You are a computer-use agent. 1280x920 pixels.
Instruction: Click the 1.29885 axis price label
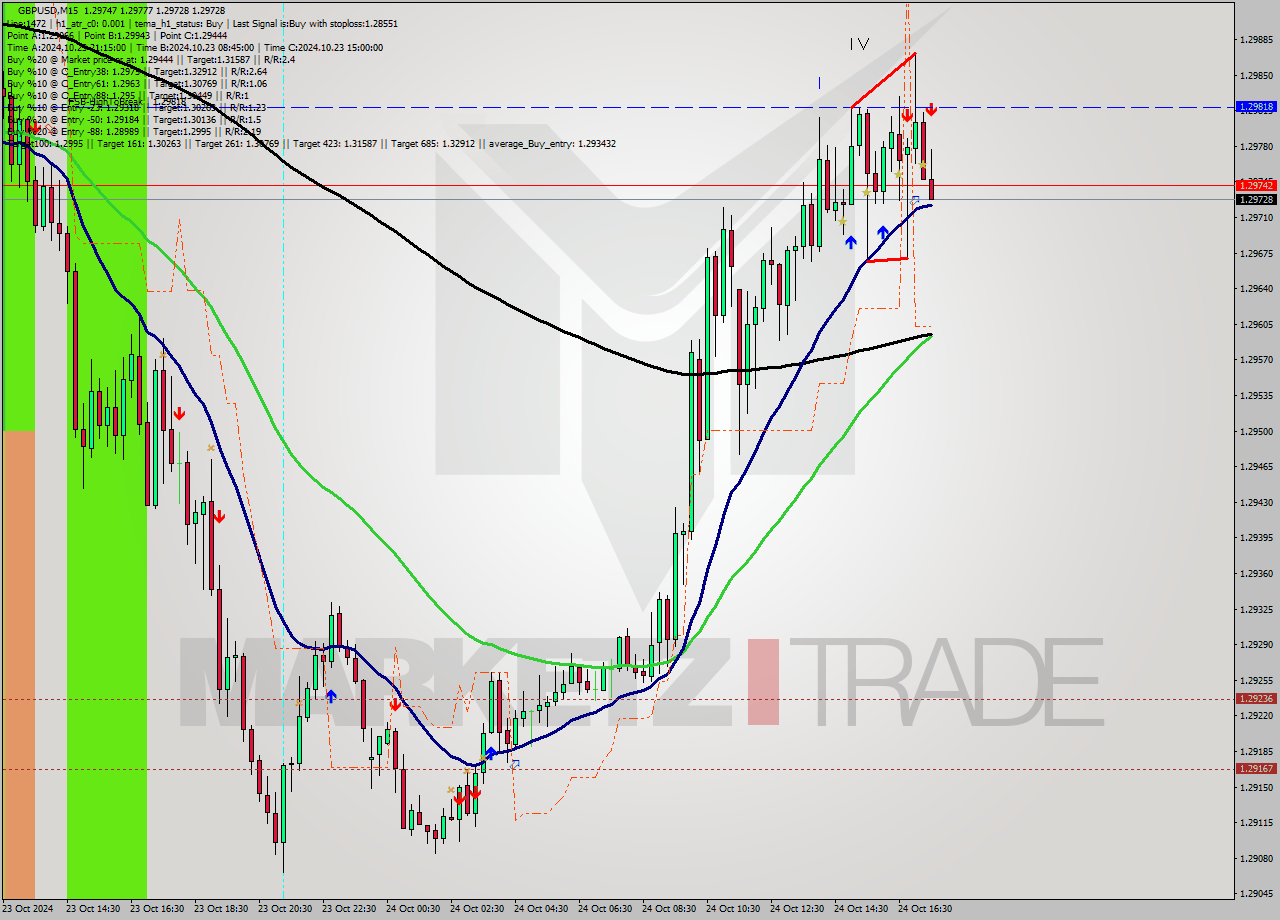[x=1256, y=40]
